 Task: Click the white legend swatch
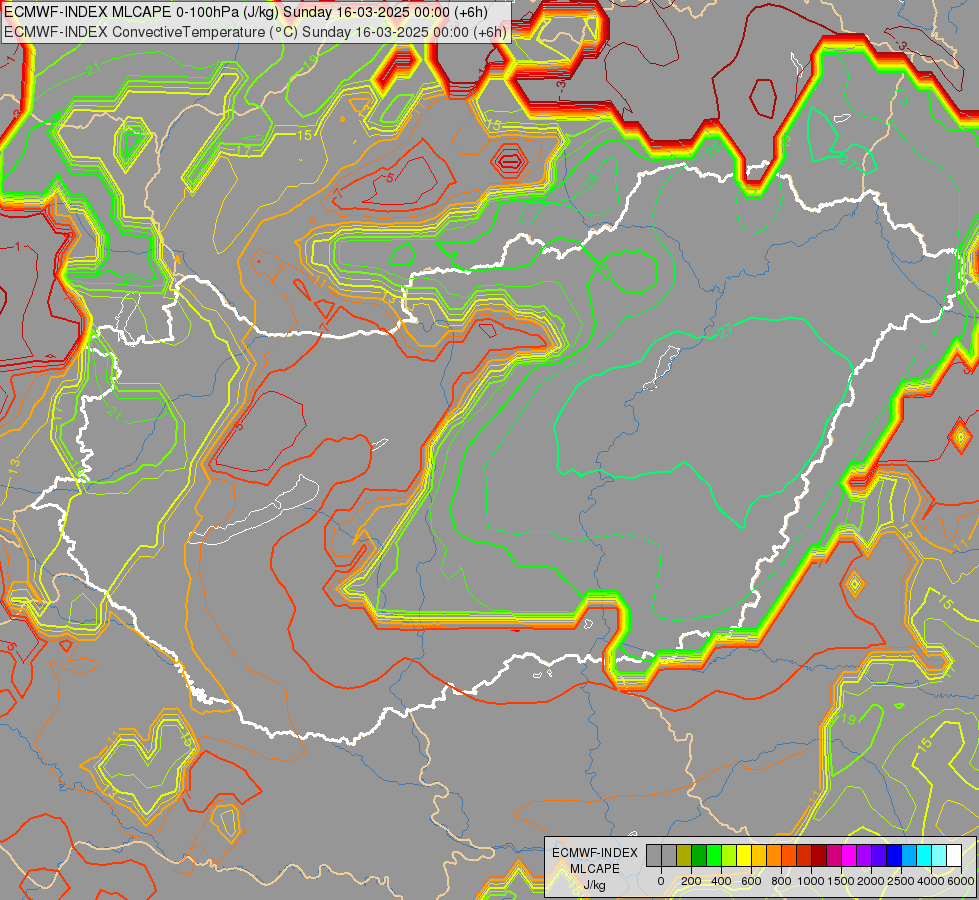(x=955, y=855)
